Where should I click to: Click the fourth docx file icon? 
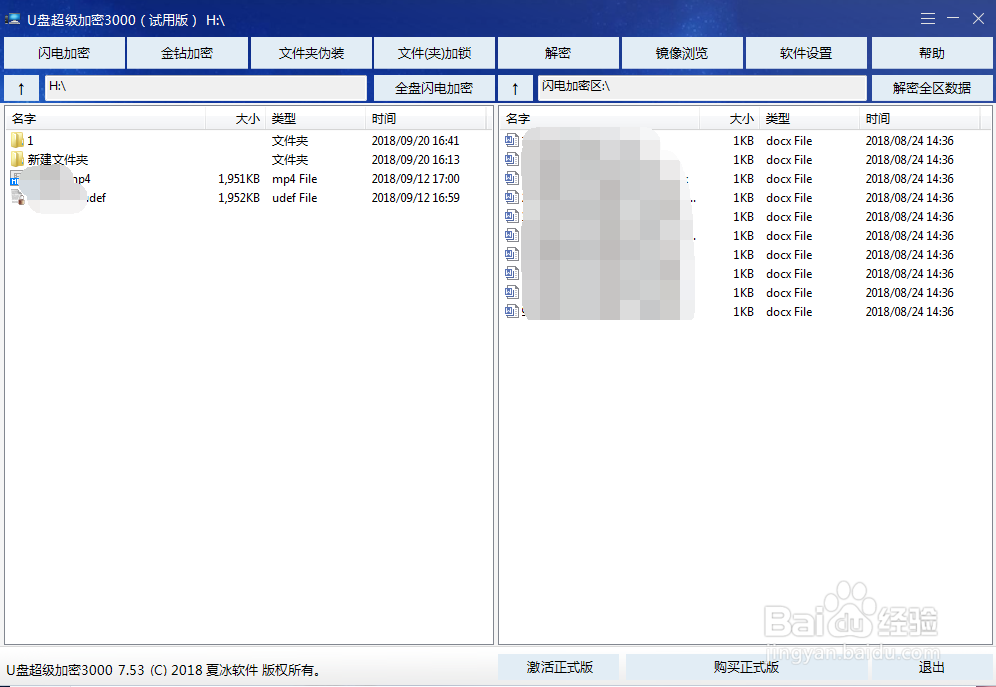coord(511,197)
